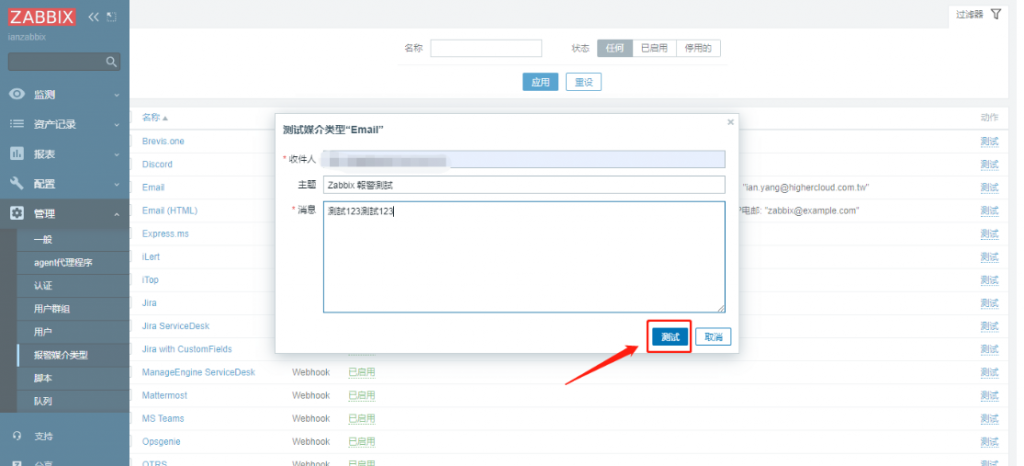Collapse sidebar with double-chevron icon
The height and width of the screenshot is (466, 1024).
click(93, 17)
